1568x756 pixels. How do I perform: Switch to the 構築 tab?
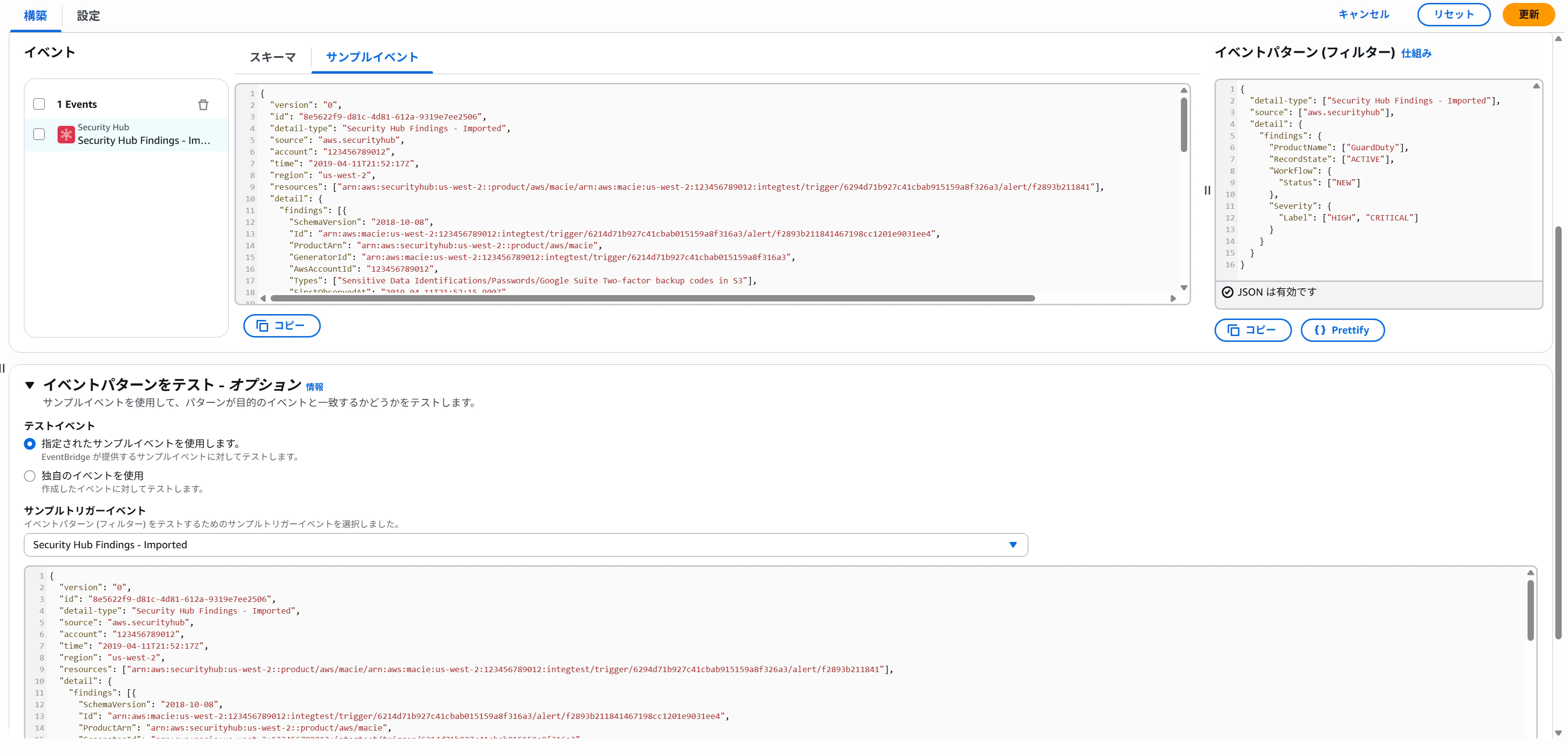[x=35, y=16]
